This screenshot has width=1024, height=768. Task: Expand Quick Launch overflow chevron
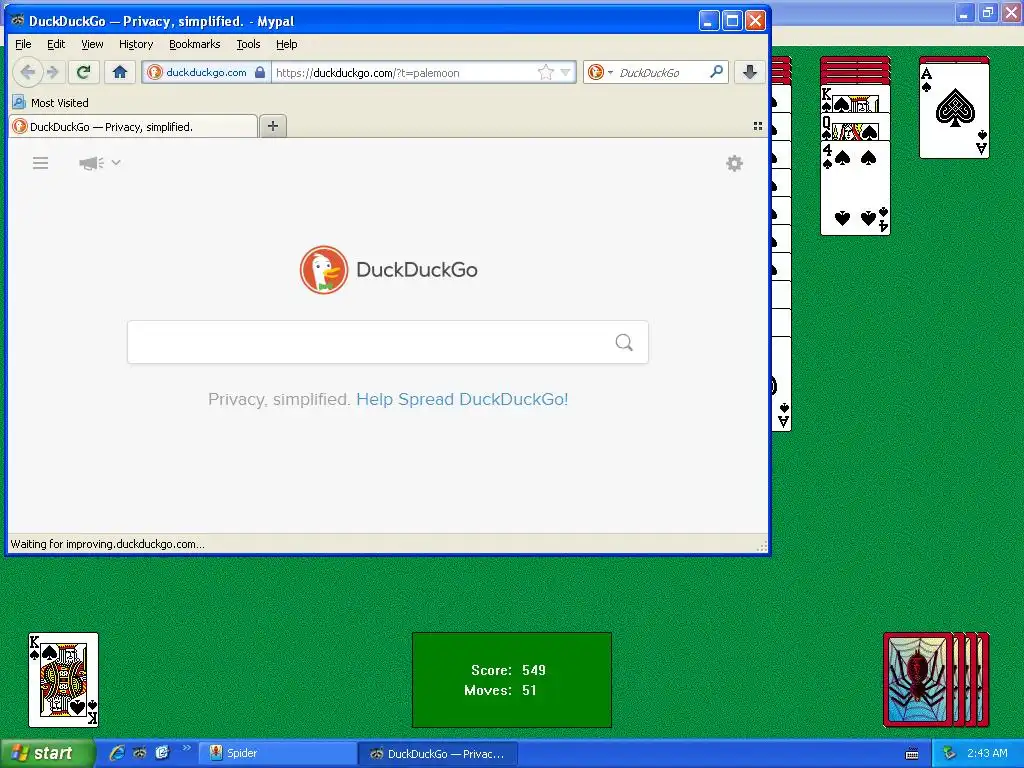[186, 748]
